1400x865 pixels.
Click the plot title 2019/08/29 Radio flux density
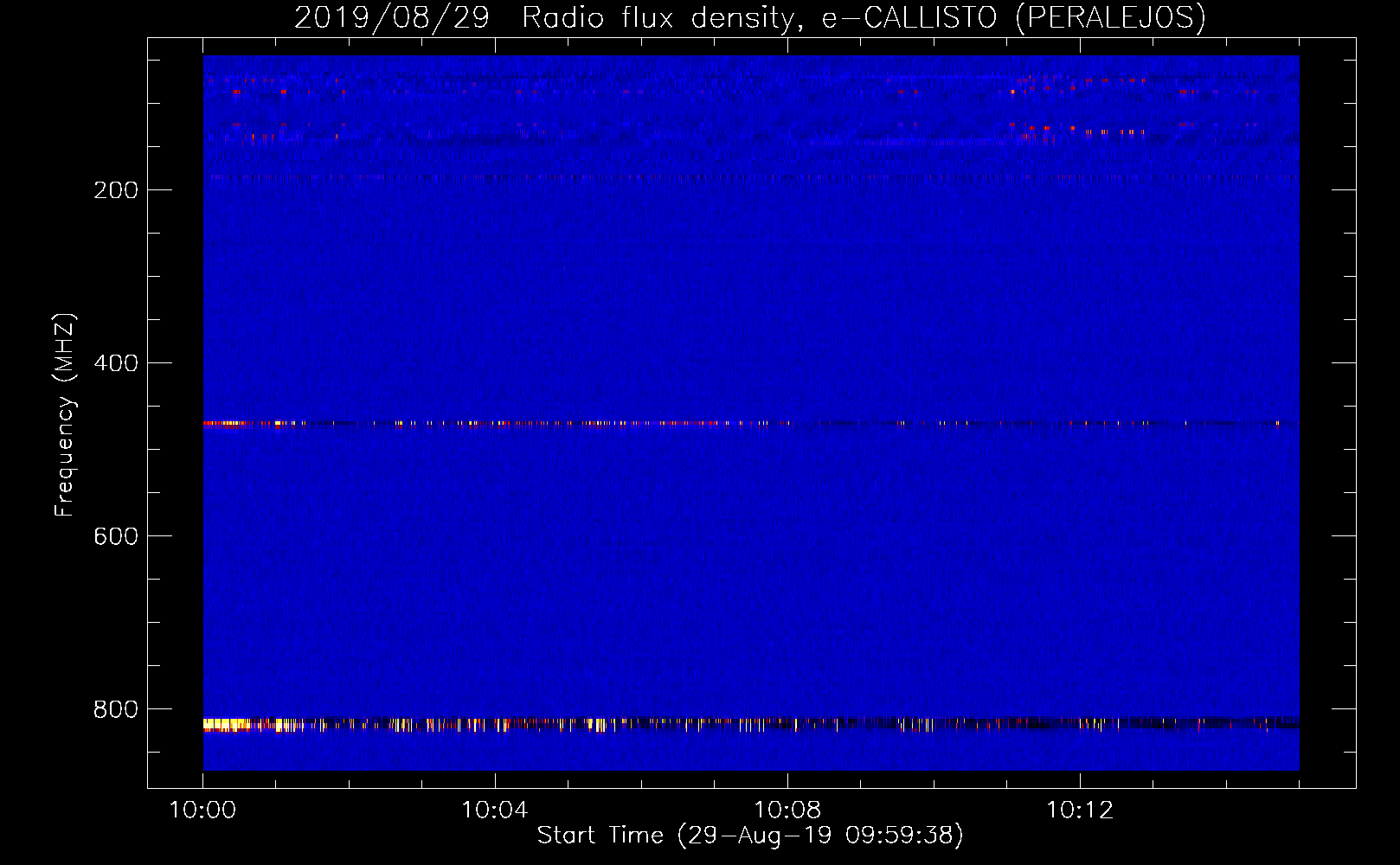tap(750, 17)
